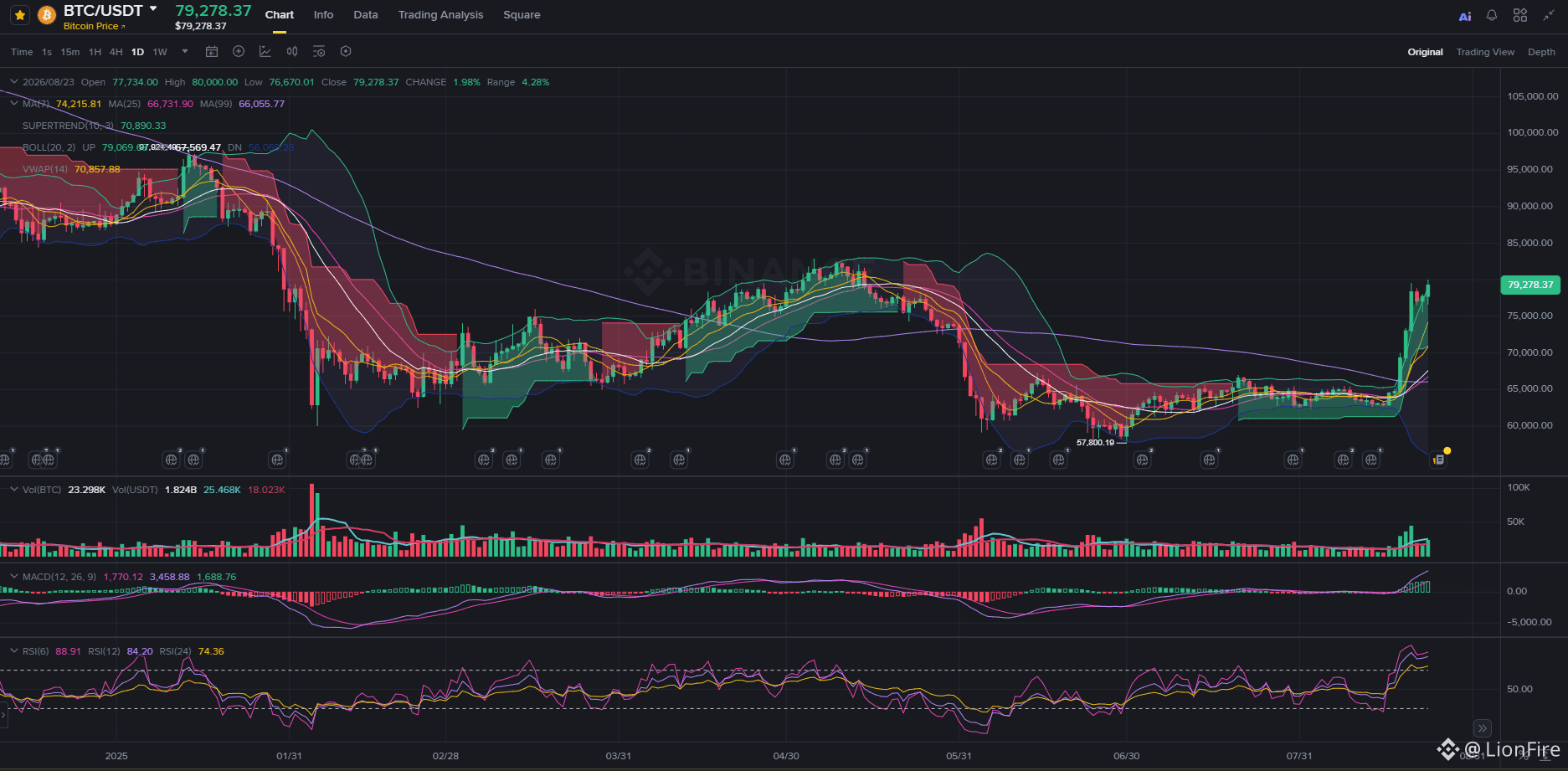
Task: Open the candlestick chart style icon
Action: 292,52
